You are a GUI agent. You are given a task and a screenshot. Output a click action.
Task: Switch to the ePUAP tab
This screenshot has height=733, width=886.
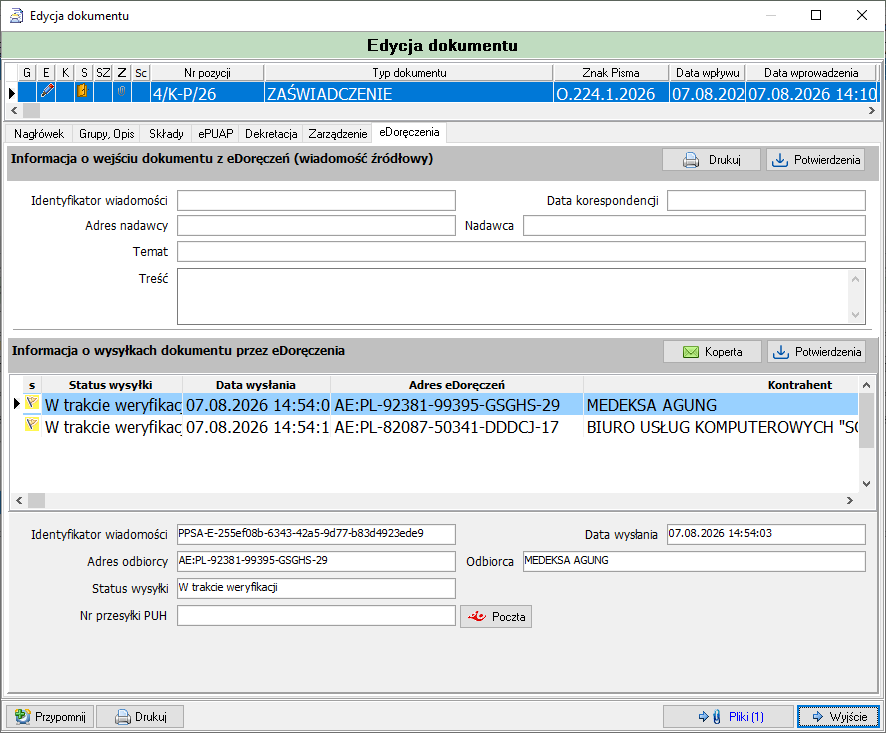[216, 134]
